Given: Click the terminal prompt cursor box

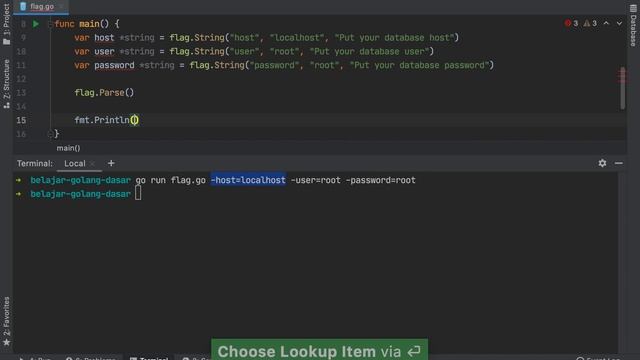Looking at the screenshot, I should click(138, 193).
